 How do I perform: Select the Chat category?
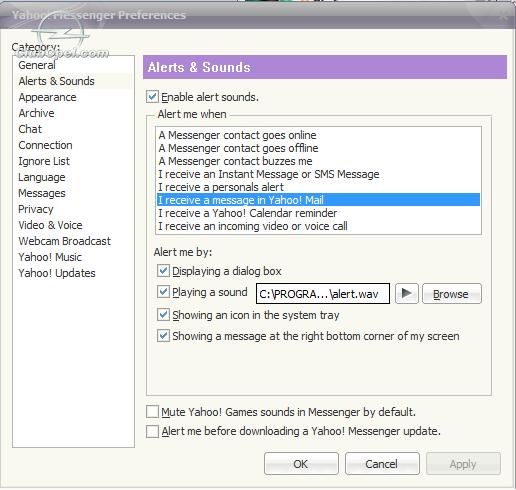[x=30, y=129]
